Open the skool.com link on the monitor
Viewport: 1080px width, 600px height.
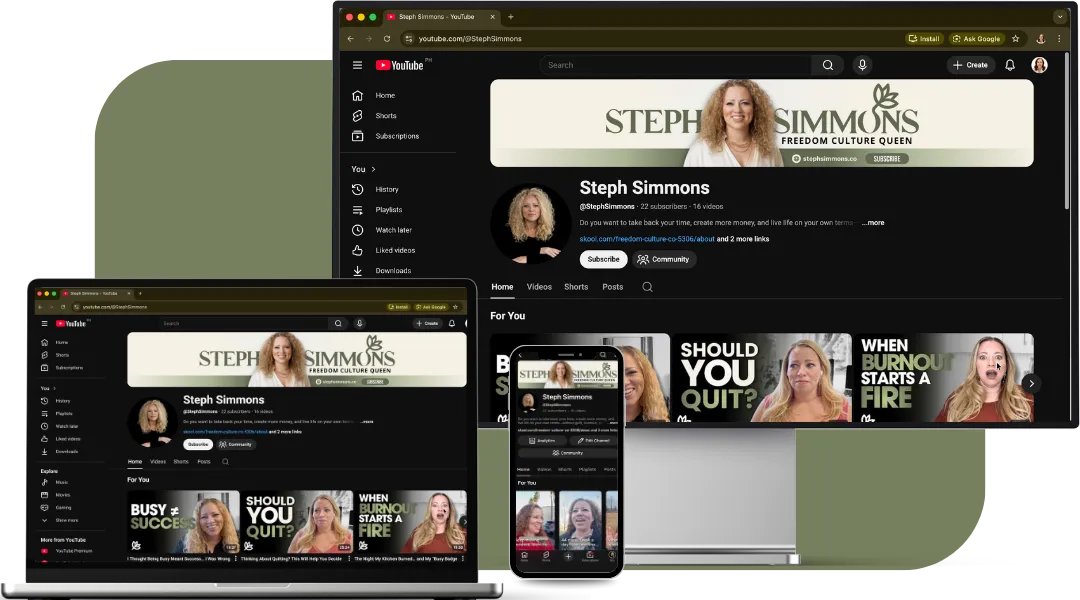[647, 240]
